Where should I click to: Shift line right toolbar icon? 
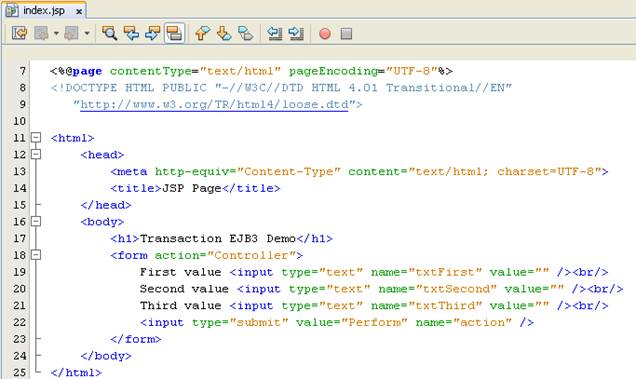(x=296, y=33)
